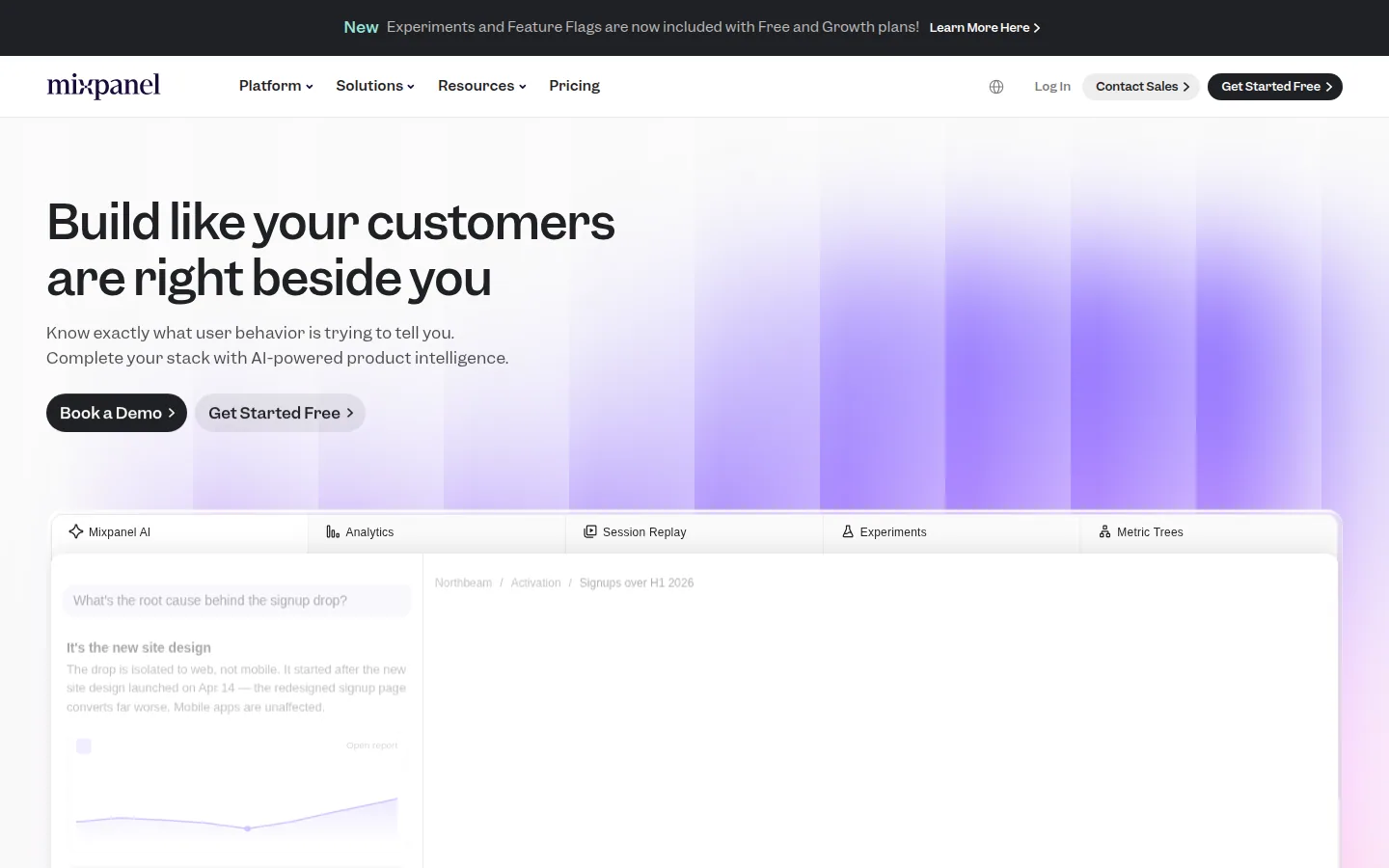Open the Pricing page

[x=575, y=86]
